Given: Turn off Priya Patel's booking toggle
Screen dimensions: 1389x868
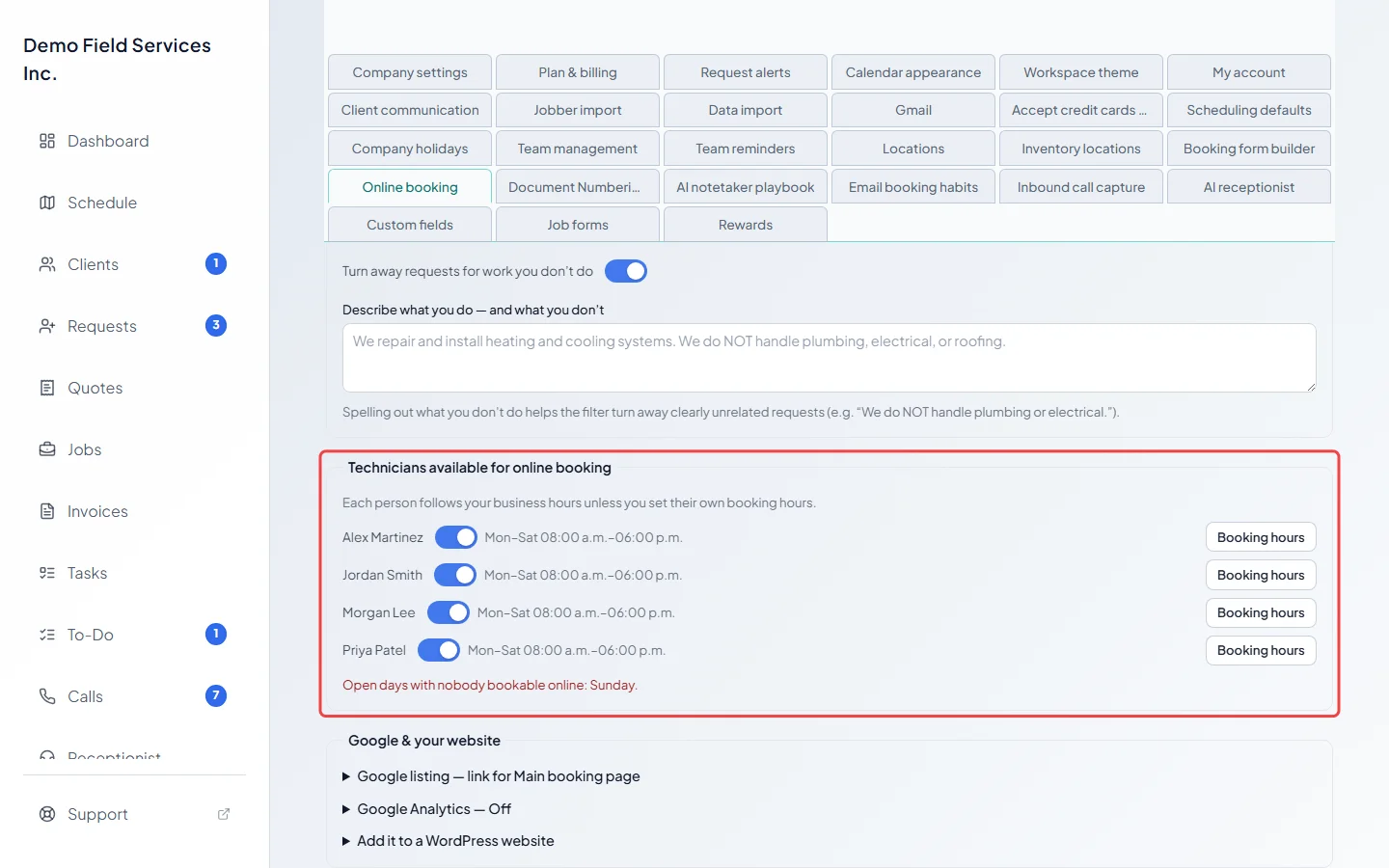Looking at the screenshot, I should (439, 650).
